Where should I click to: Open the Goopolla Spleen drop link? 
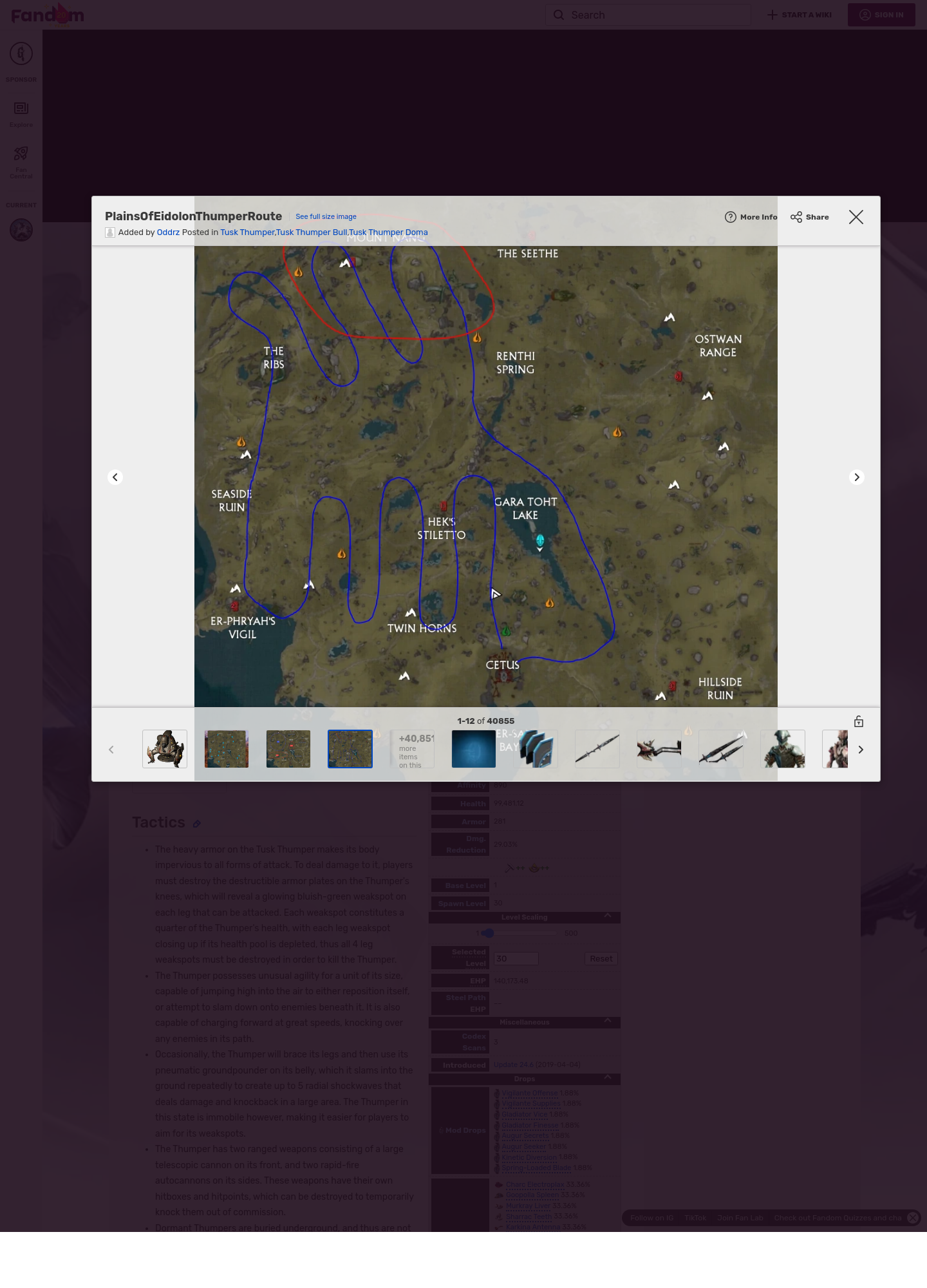[x=532, y=1195]
